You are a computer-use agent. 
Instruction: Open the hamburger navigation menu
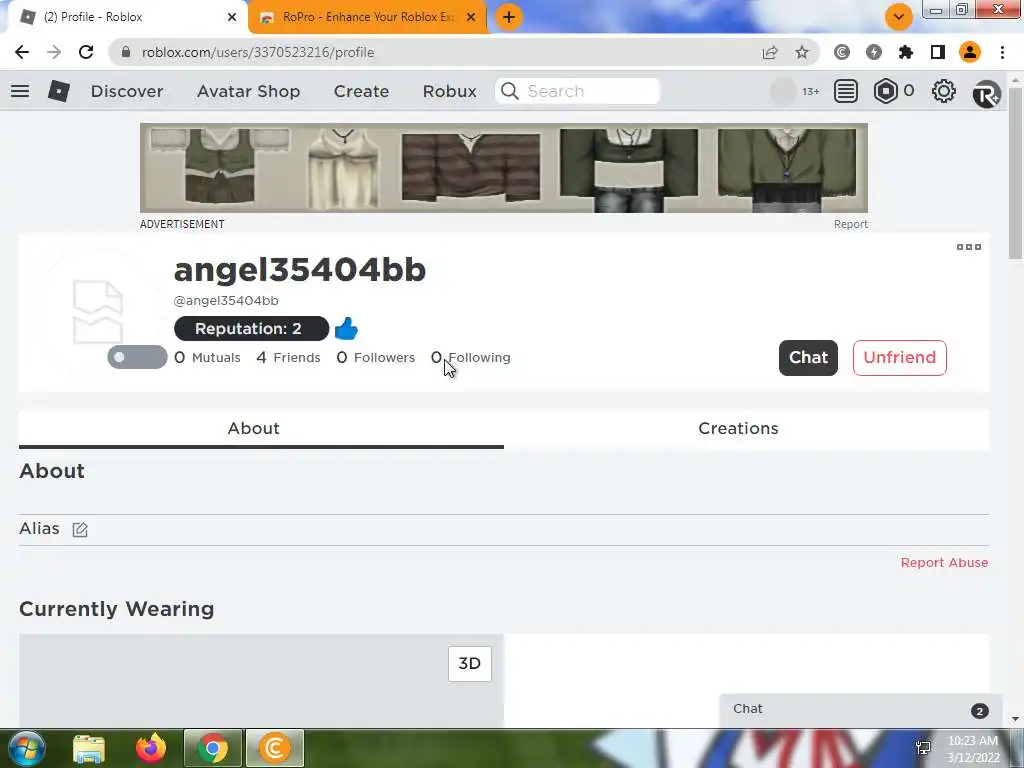(20, 91)
